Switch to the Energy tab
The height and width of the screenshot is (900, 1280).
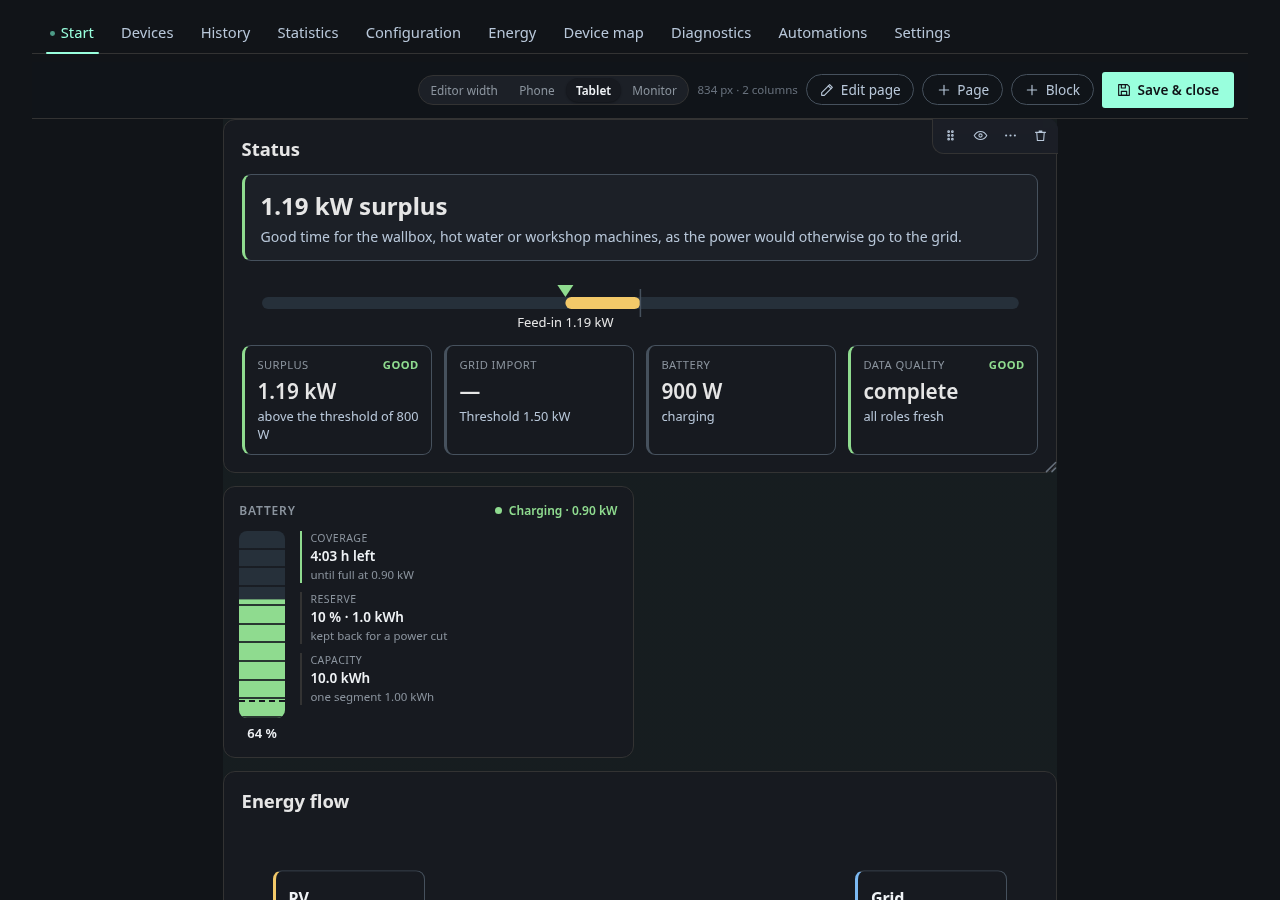click(512, 33)
